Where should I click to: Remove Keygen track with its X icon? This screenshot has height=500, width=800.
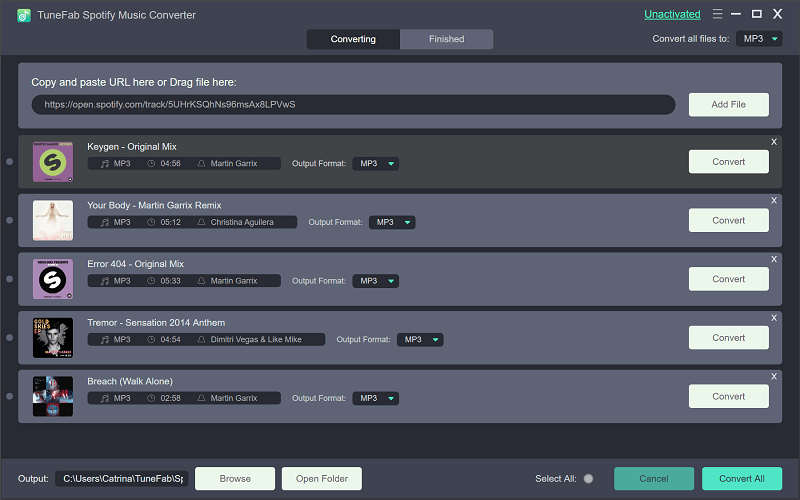coord(773,142)
